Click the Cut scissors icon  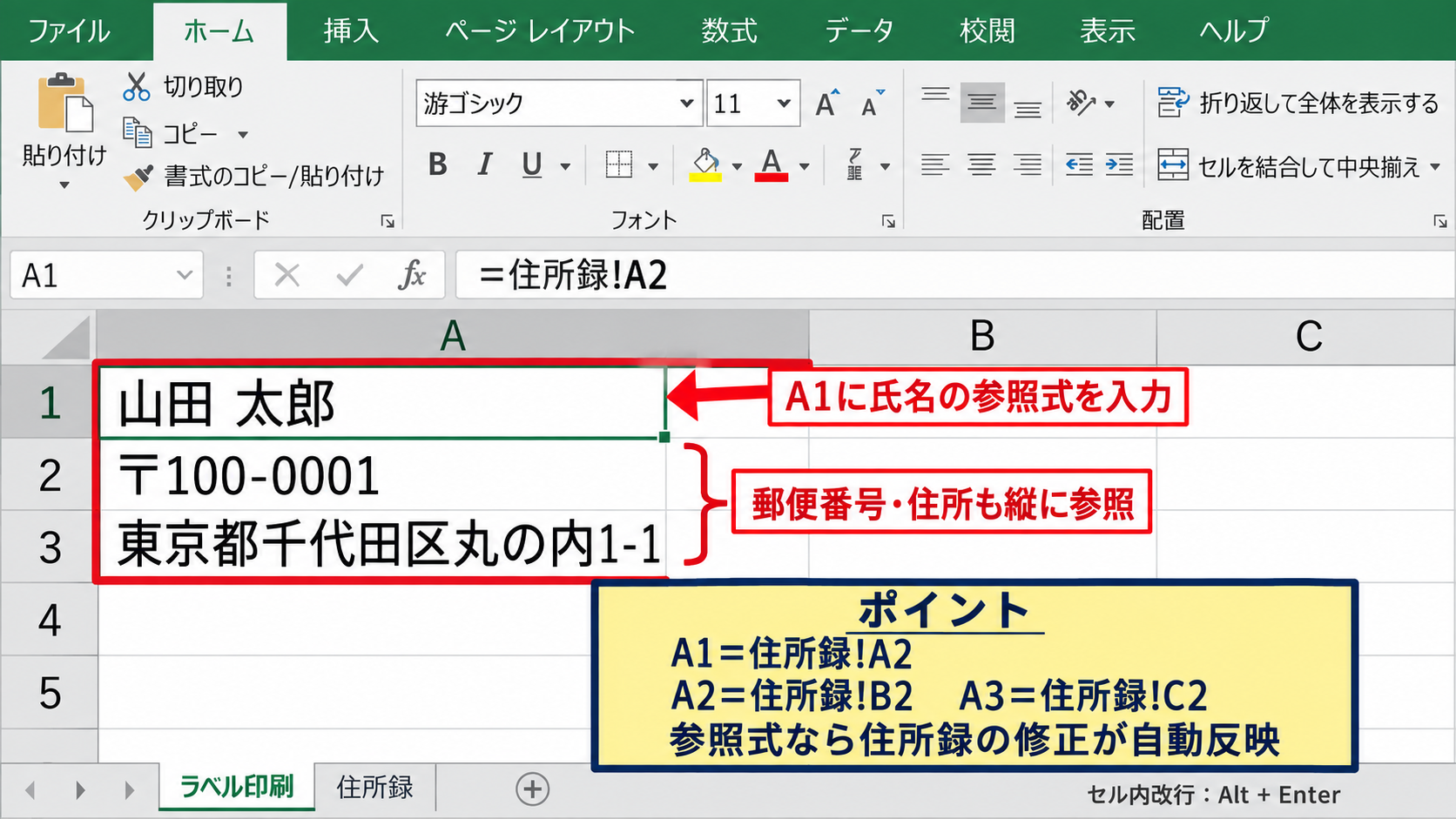[x=137, y=86]
